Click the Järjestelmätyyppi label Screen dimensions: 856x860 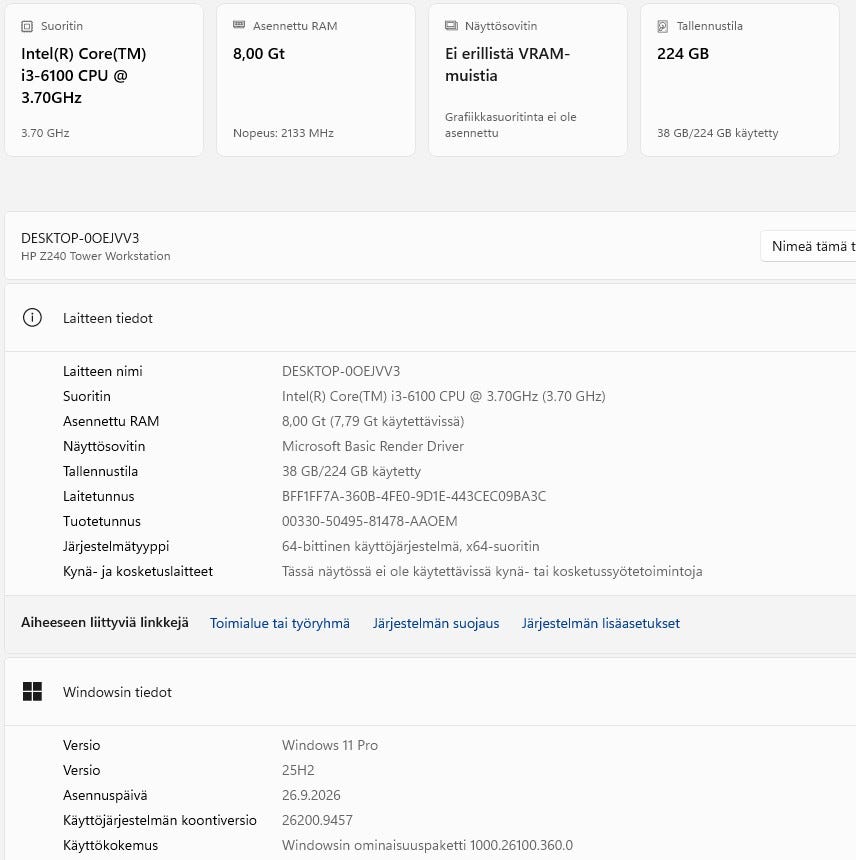[116, 546]
